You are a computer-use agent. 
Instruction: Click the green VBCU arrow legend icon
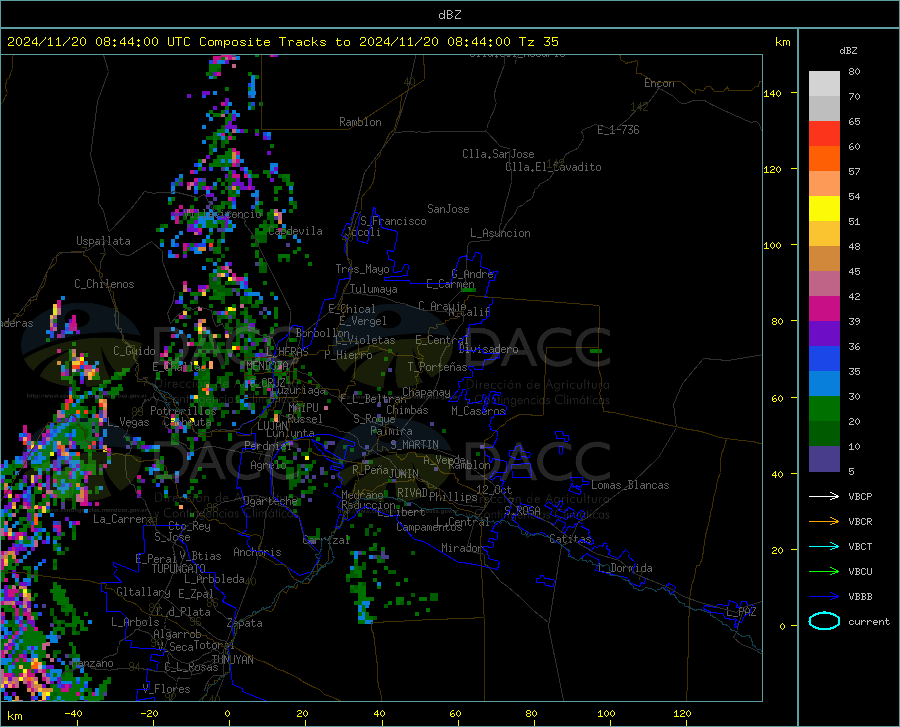point(824,571)
